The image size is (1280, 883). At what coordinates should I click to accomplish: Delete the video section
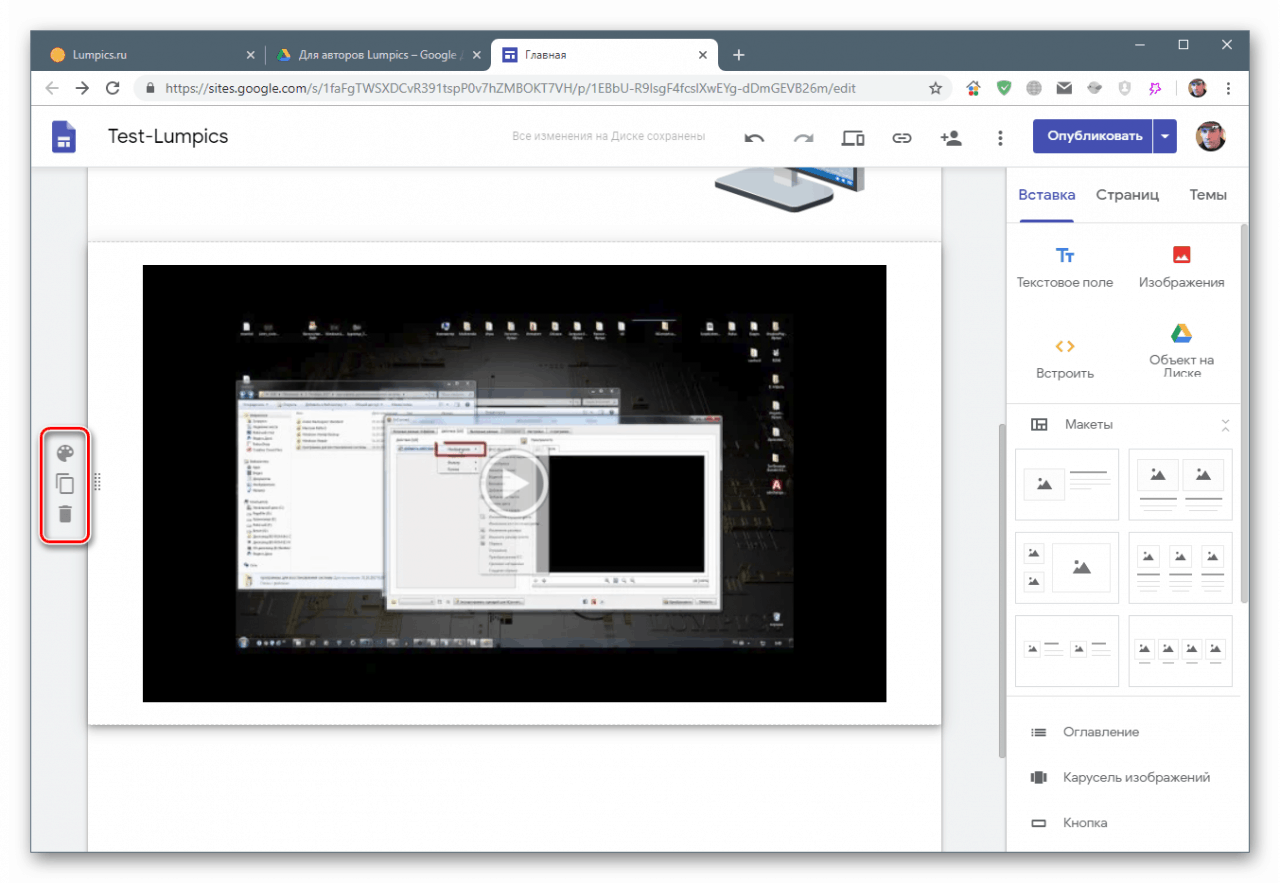click(x=65, y=515)
